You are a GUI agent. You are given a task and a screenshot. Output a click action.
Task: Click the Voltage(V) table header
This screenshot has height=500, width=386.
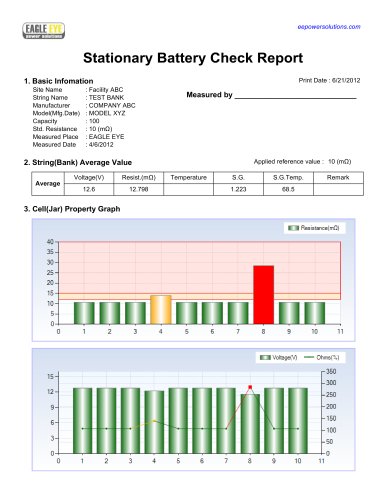pos(89,178)
